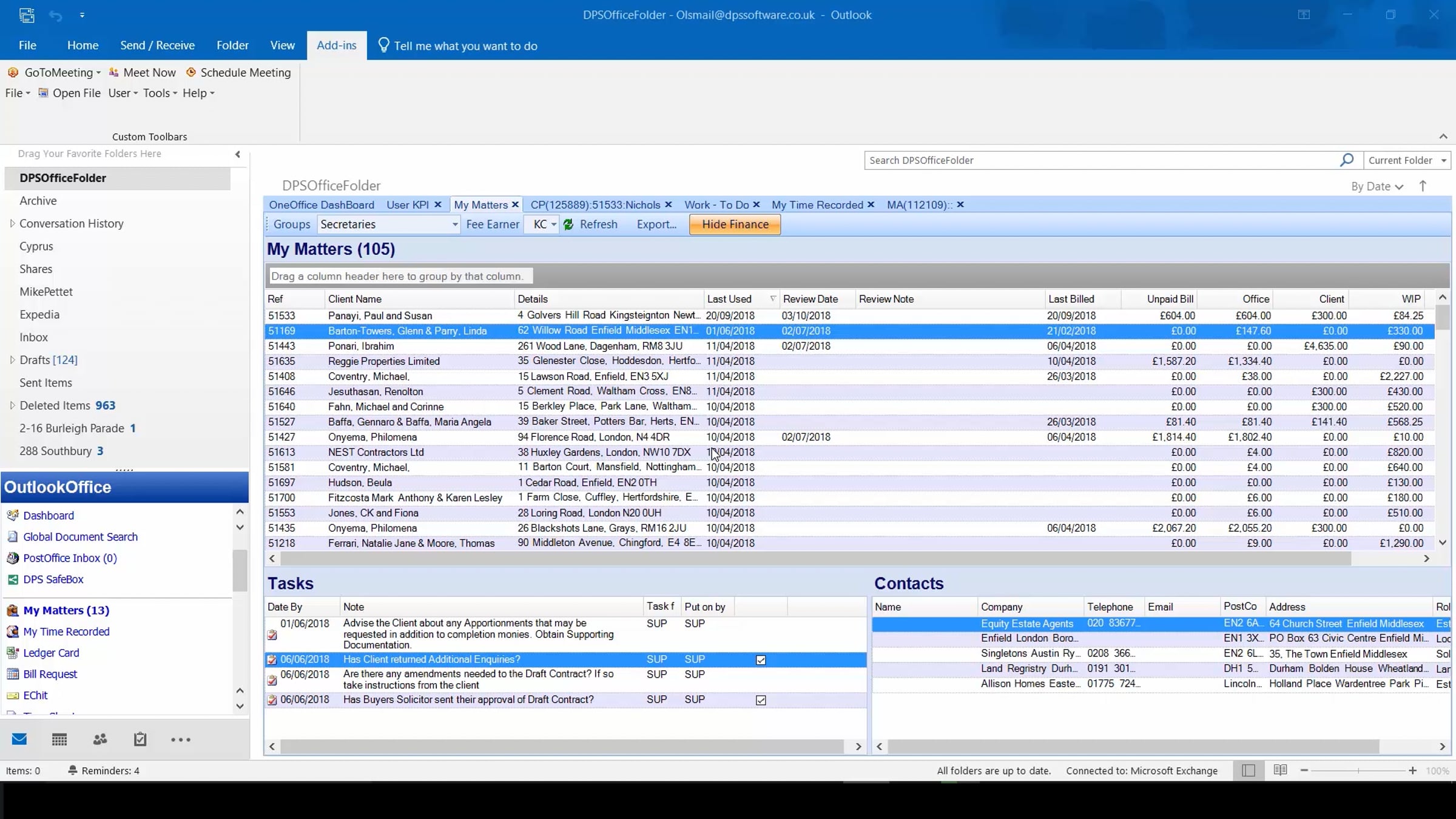Click the Reminders bell in status bar

point(72,770)
